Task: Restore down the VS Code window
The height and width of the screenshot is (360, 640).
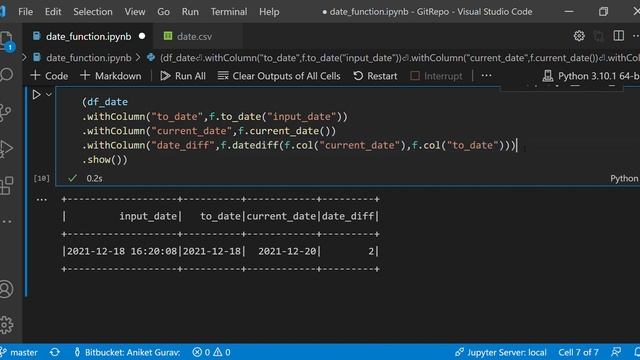Action: click(603, 11)
